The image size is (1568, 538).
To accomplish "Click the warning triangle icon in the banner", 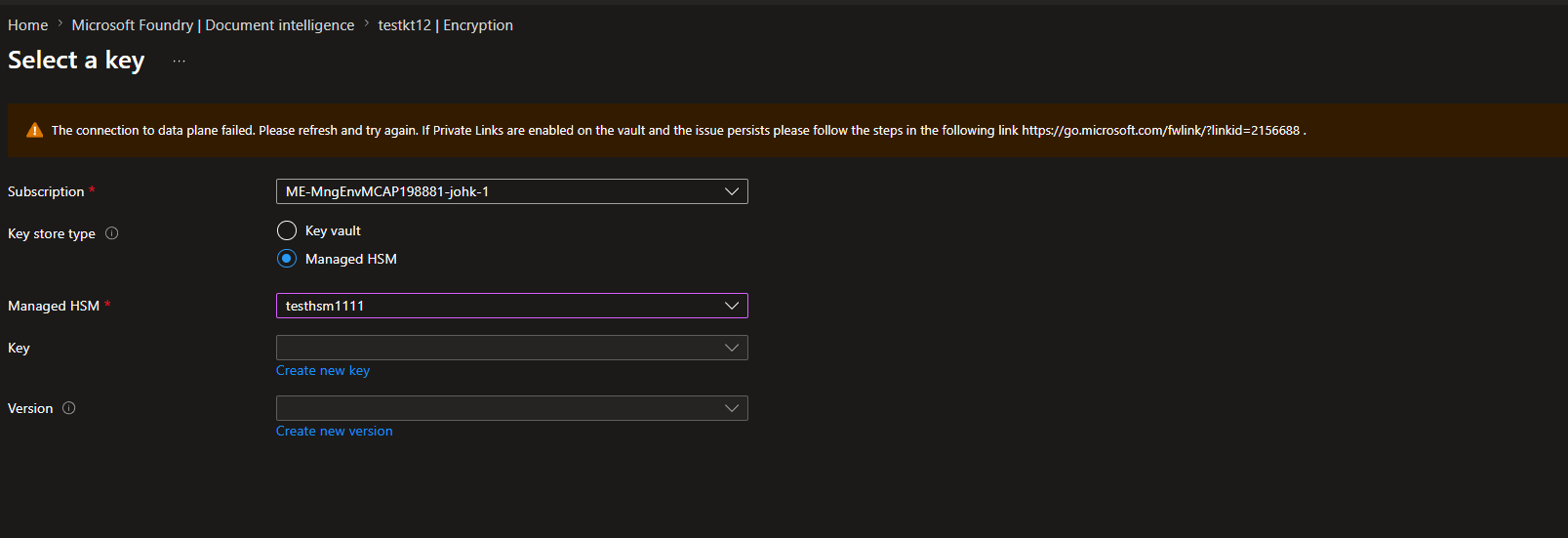I will [x=34, y=130].
